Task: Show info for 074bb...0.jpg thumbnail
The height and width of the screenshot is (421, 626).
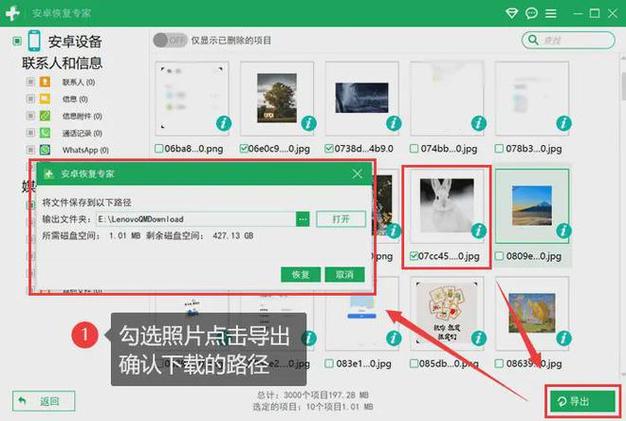Action: pos(479,123)
